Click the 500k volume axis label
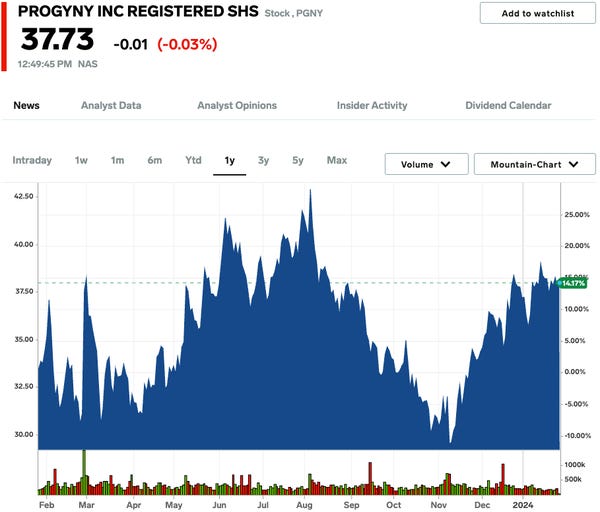Viewport: 600px width, 512px height. pyautogui.click(x=573, y=479)
